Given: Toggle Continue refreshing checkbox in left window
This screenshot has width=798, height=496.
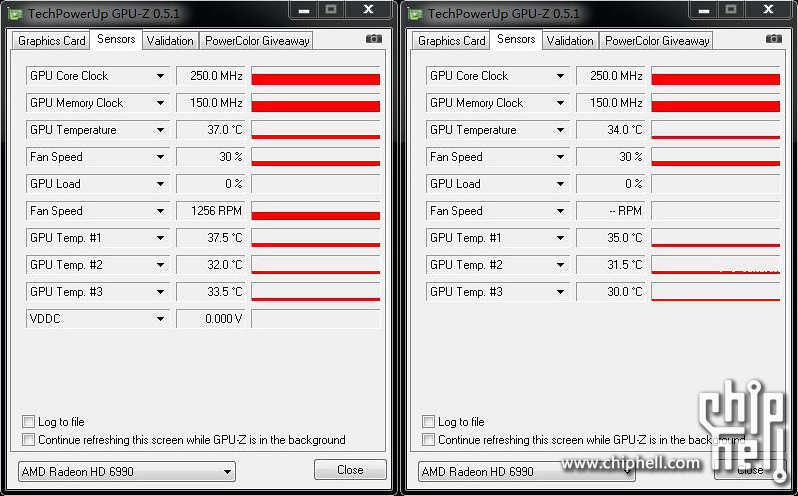Looking at the screenshot, I should pyautogui.click(x=28, y=440).
